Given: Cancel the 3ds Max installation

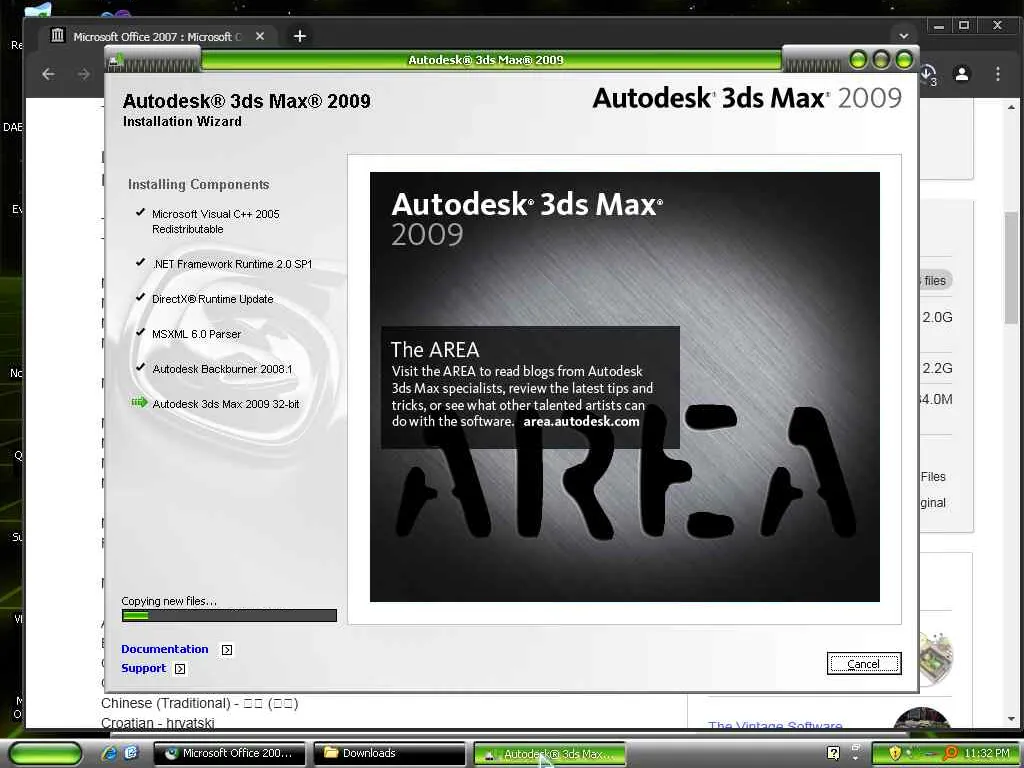Looking at the screenshot, I should click(x=863, y=664).
